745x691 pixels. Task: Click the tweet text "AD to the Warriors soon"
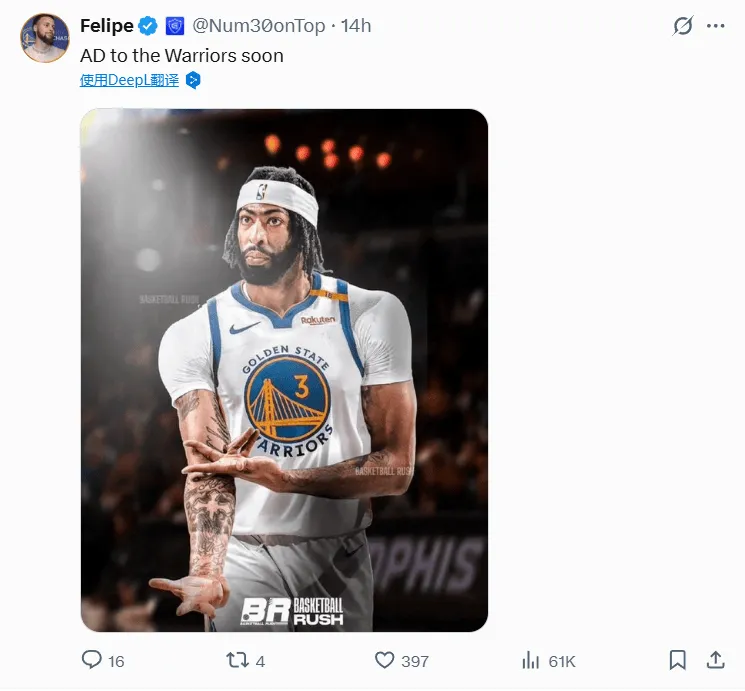tap(181, 55)
